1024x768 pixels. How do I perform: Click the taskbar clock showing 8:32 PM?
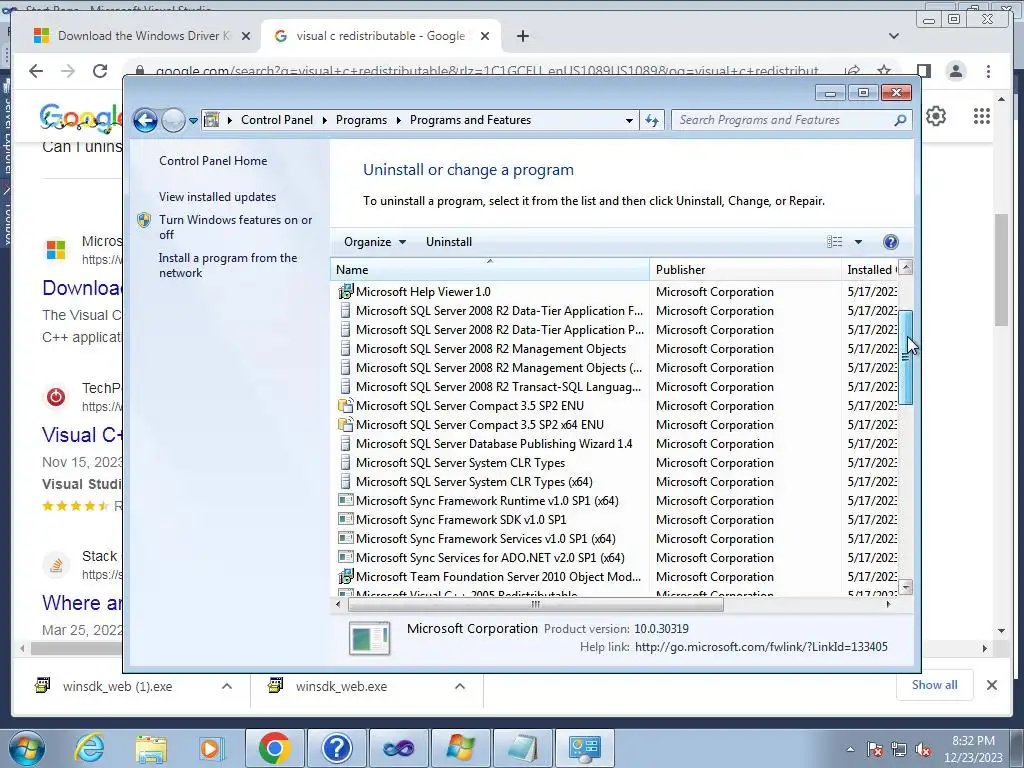coord(973,749)
